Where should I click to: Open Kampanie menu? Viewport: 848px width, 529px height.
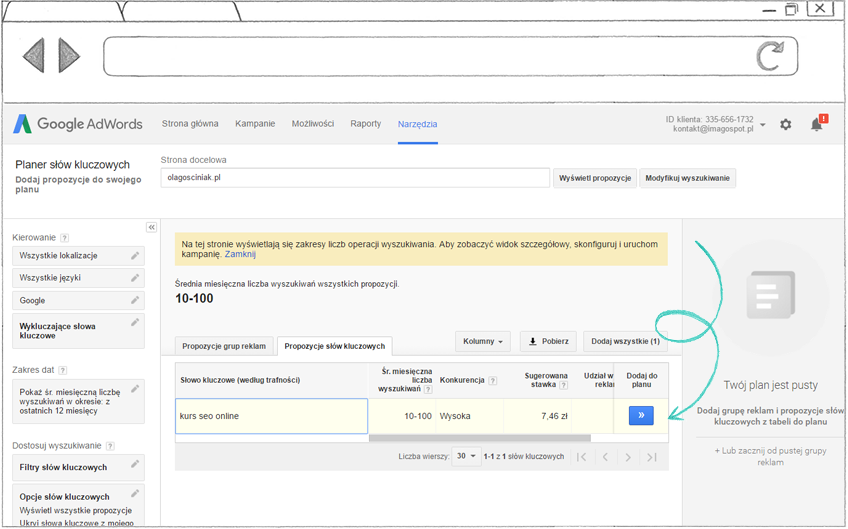point(255,124)
